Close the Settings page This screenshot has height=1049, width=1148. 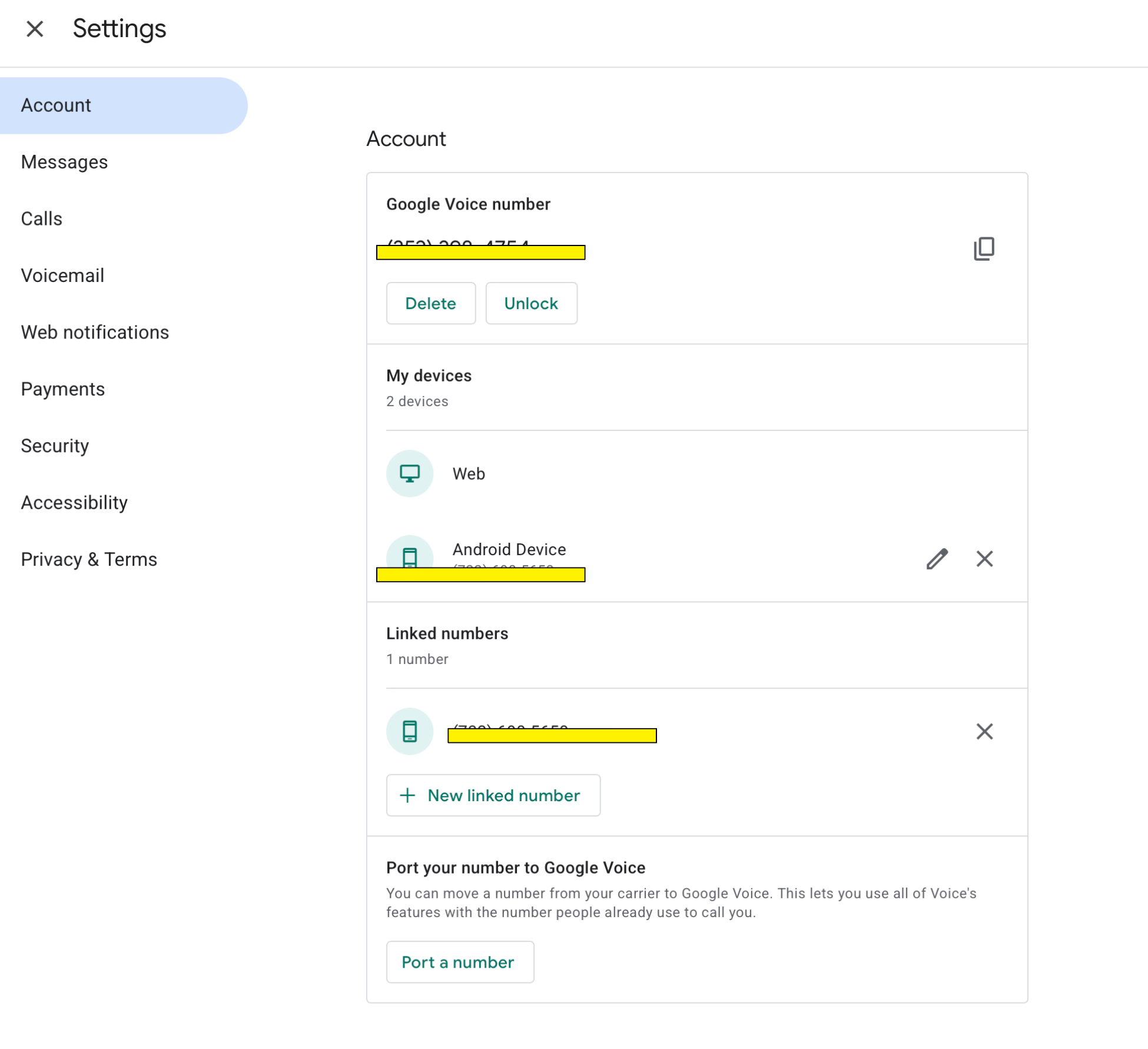[35, 28]
